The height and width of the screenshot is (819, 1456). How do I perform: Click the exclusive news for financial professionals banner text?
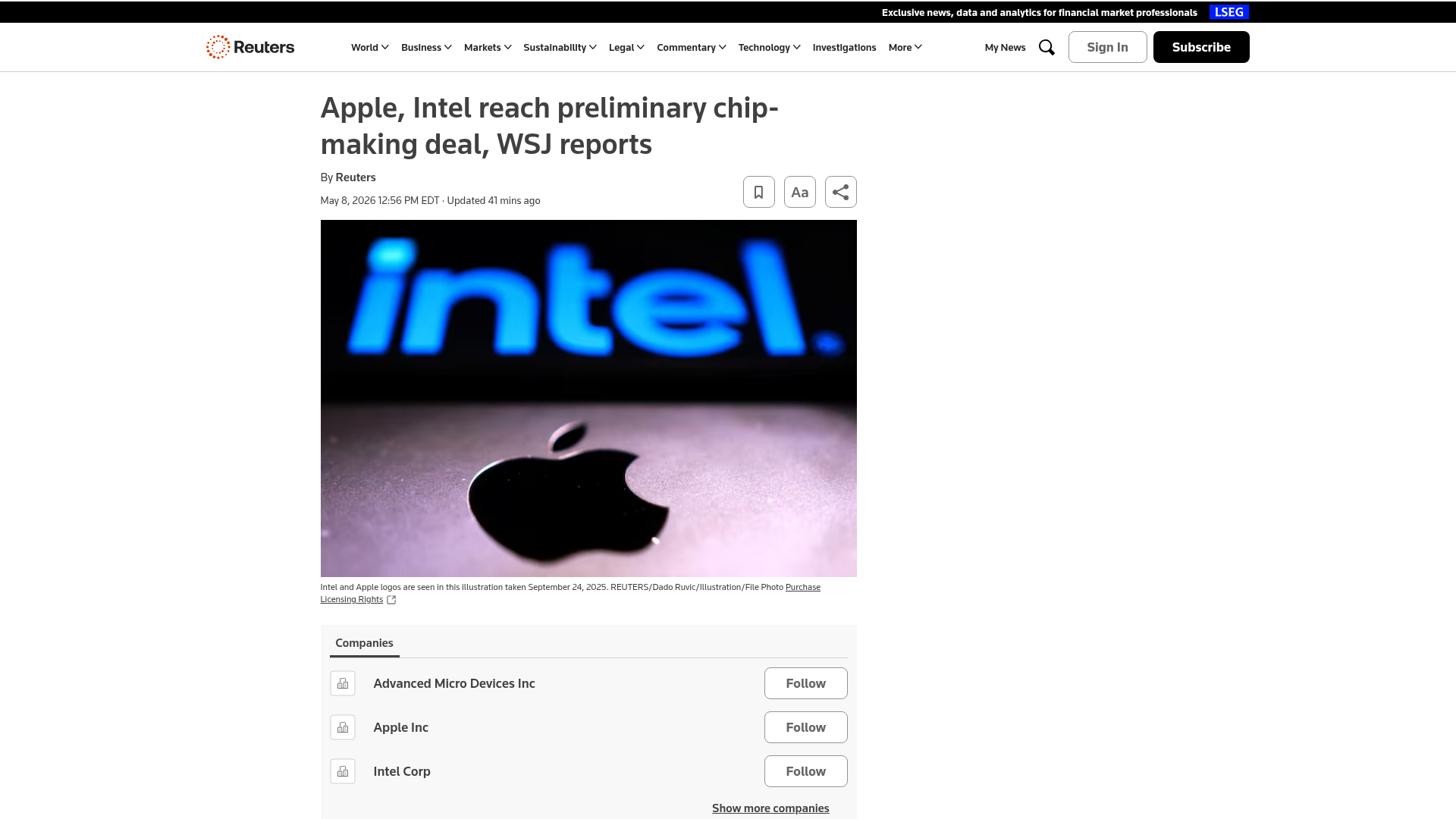[x=1039, y=12]
